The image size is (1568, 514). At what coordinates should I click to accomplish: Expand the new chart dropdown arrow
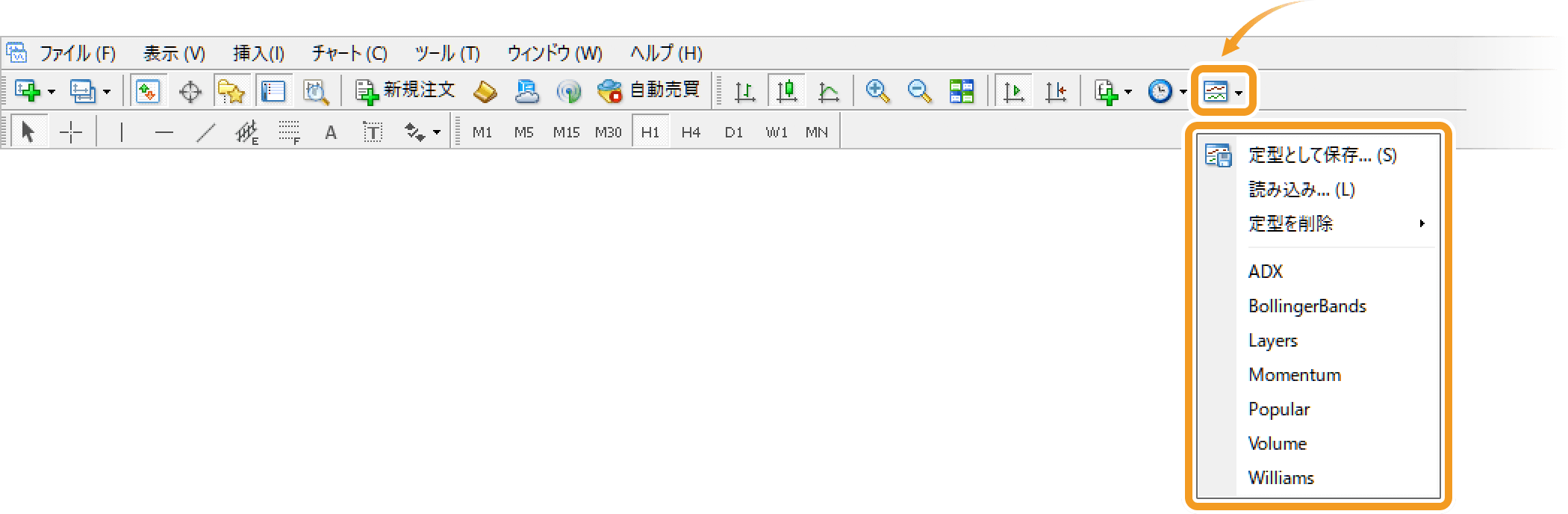(52, 92)
